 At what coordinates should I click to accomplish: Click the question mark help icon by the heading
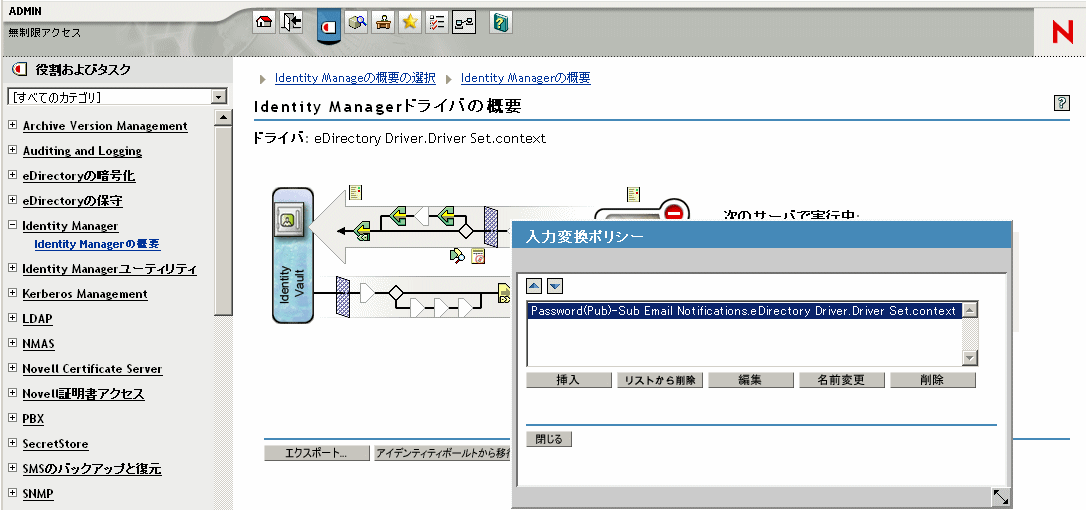(x=1061, y=103)
